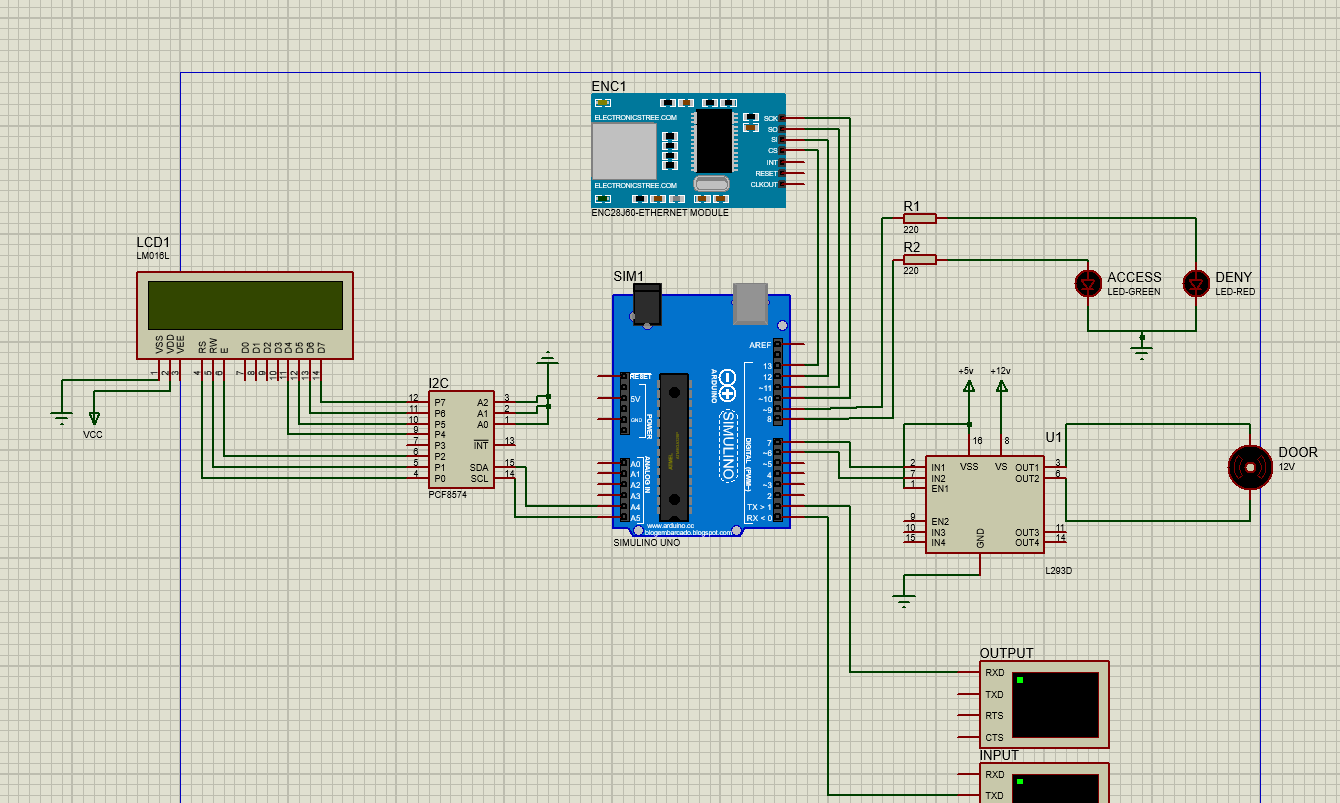Click the INPUT terminal name label
Screen dimensions: 1340x803
click(999, 755)
